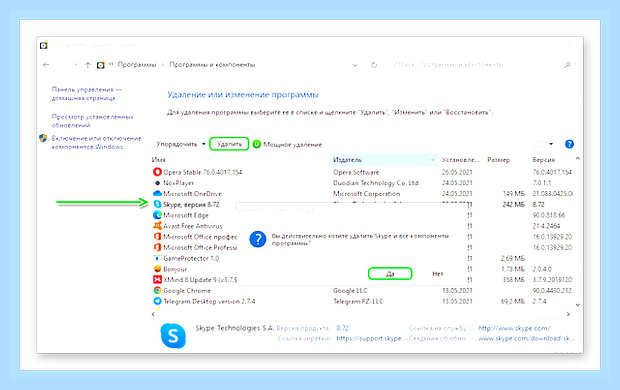
Task: Open the address bar history dropdown
Action: 355,65
